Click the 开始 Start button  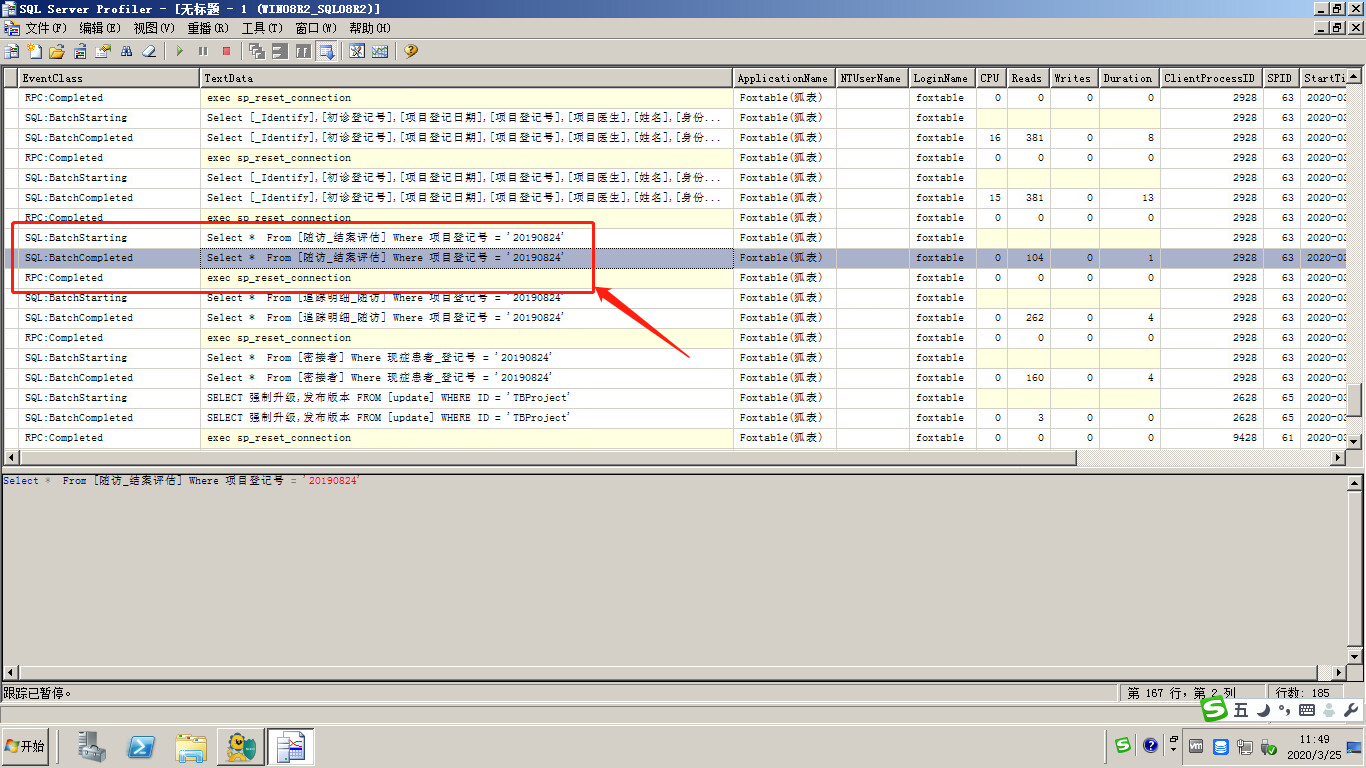[x=26, y=746]
